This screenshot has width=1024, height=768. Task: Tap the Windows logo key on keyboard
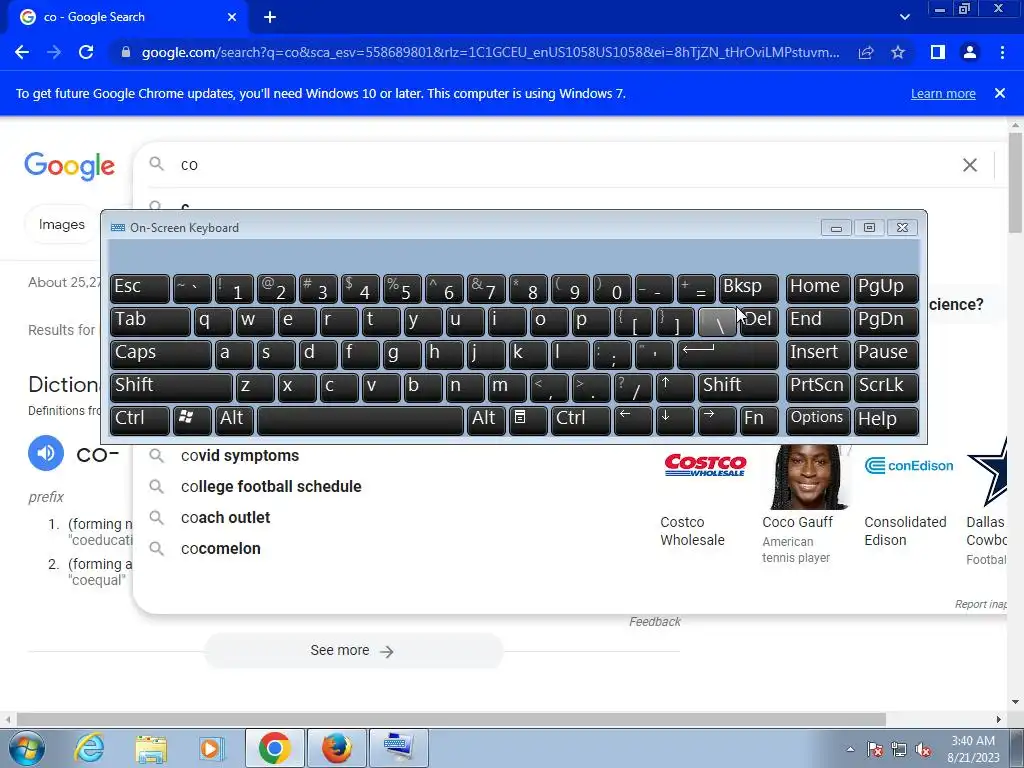(x=192, y=420)
